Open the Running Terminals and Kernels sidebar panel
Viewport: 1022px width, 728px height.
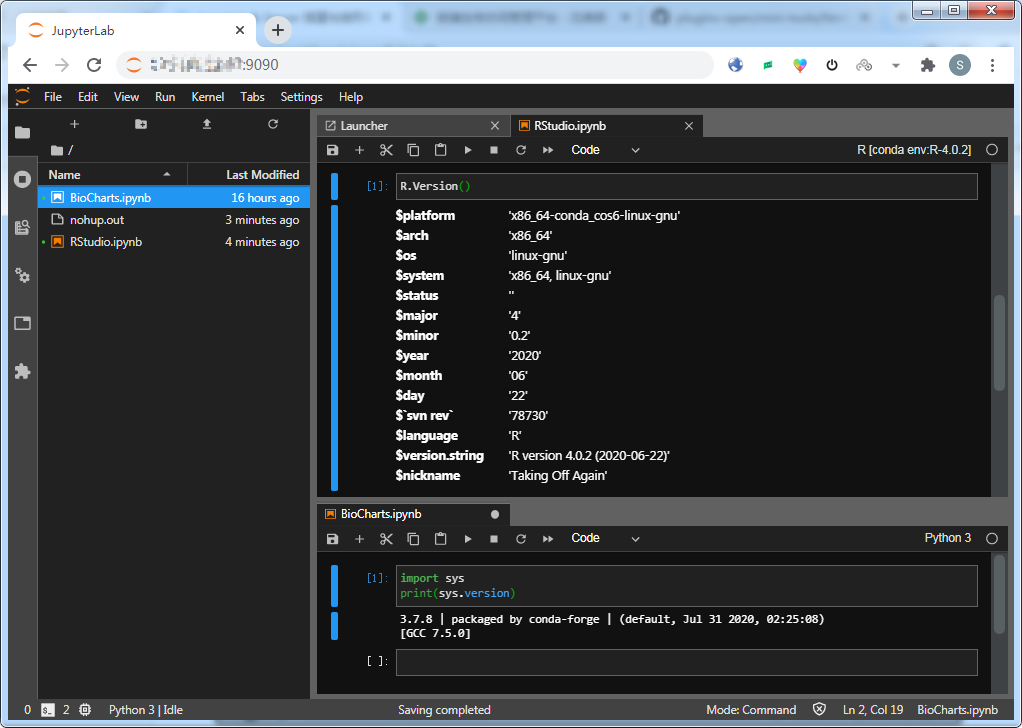[22, 180]
